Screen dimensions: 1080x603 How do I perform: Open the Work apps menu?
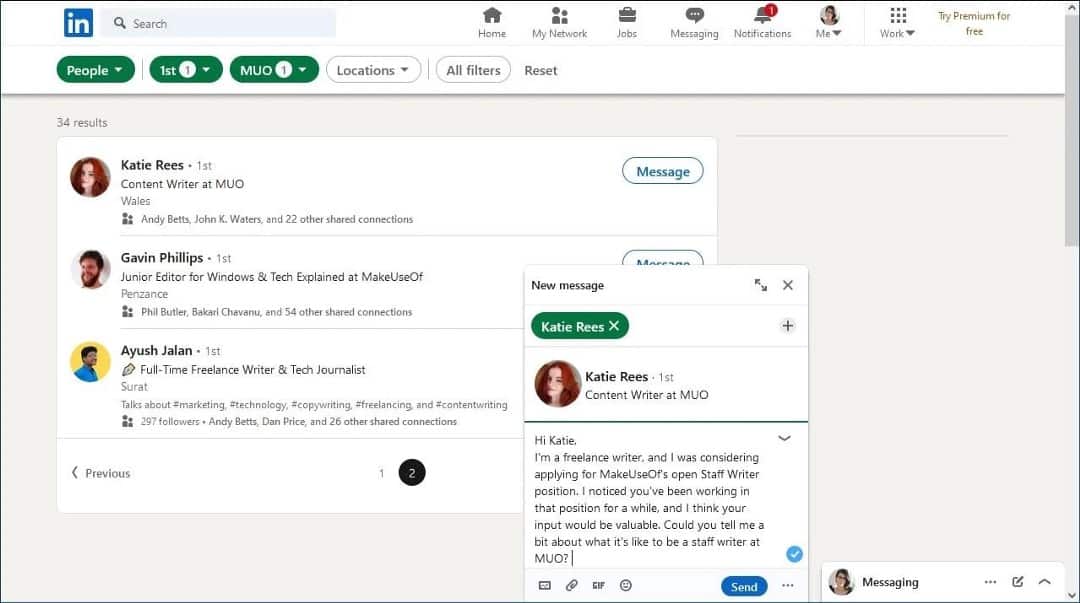pos(897,22)
